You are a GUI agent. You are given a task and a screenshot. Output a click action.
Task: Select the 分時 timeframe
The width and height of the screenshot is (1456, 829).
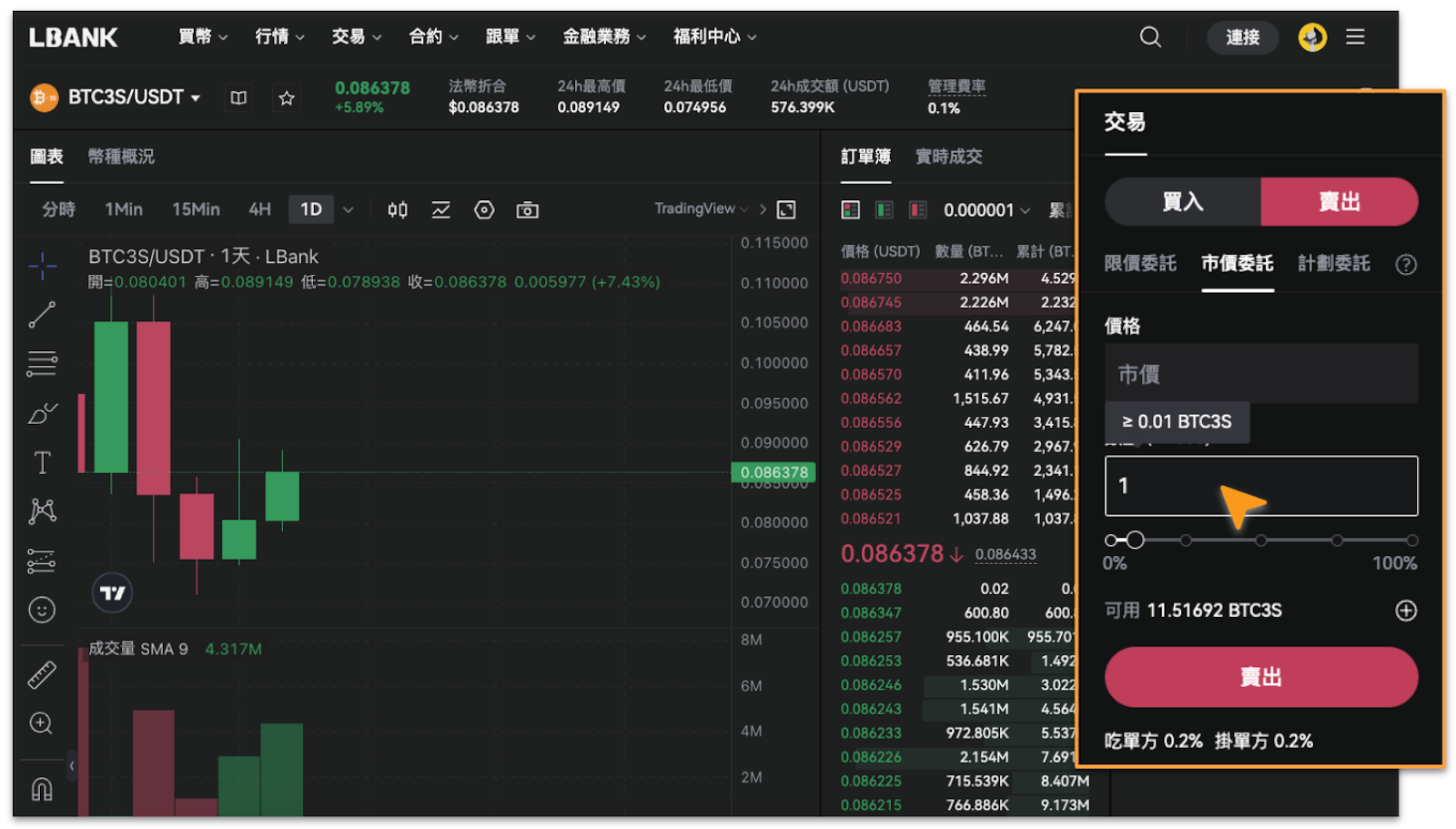pos(58,210)
